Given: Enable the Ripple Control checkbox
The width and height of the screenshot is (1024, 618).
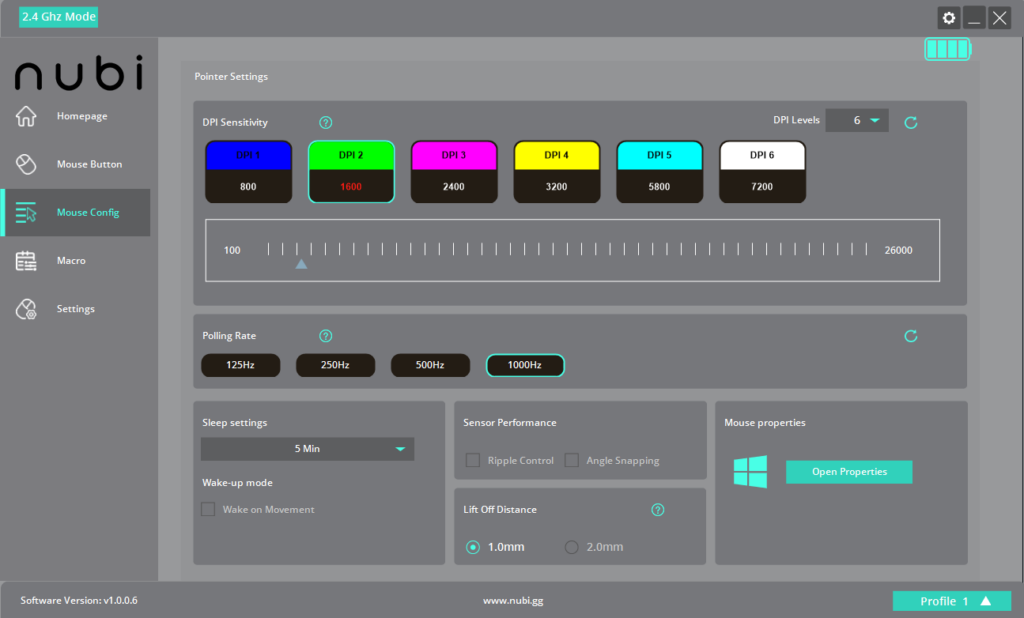Looking at the screenshot, I should [x=473, y=461].
